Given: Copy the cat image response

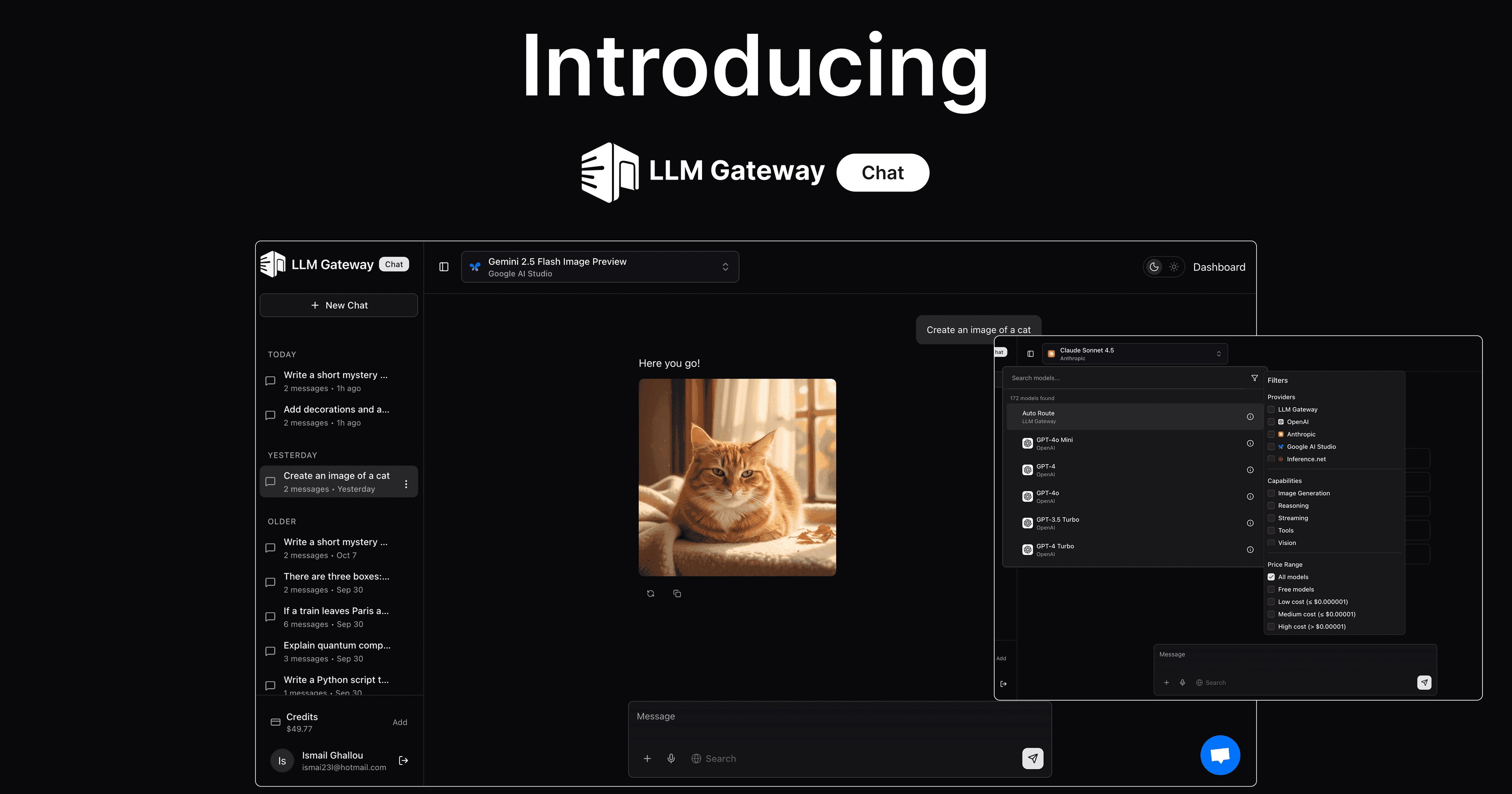Looking at the screenshot, I should pyautogui.click(x=677, y=593).
